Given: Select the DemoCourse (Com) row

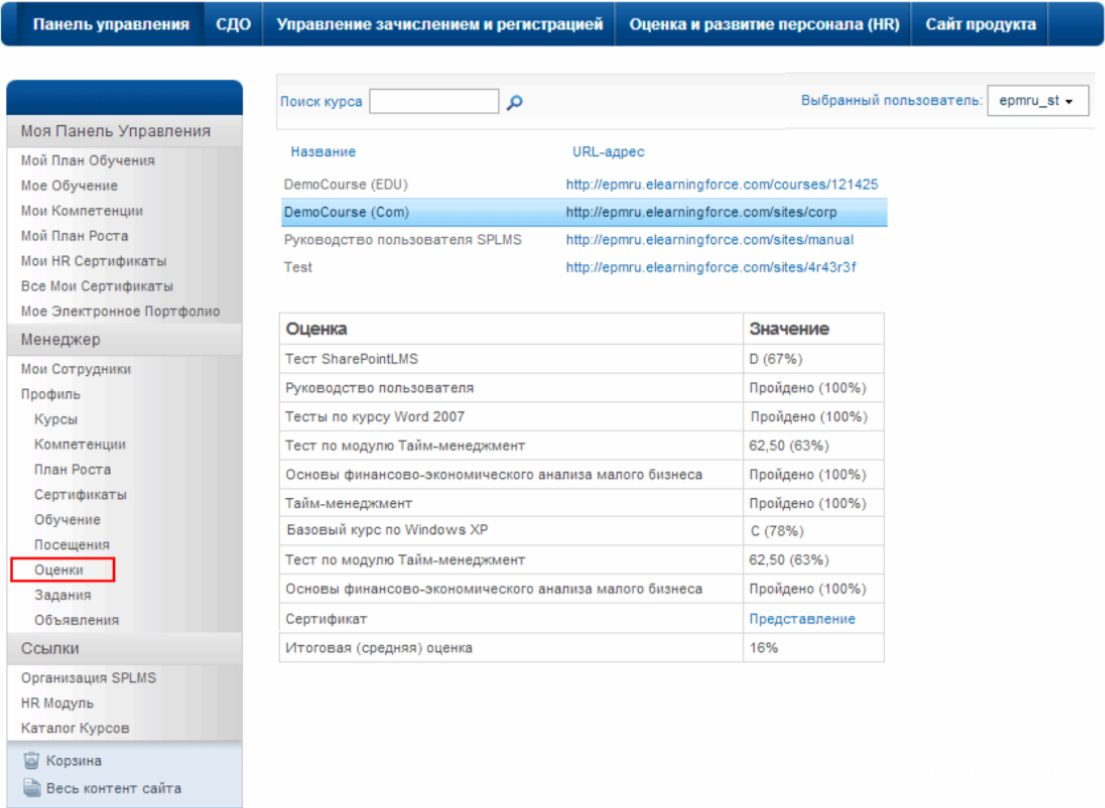Looking at the screenshot, I should [x=584, y=212].
